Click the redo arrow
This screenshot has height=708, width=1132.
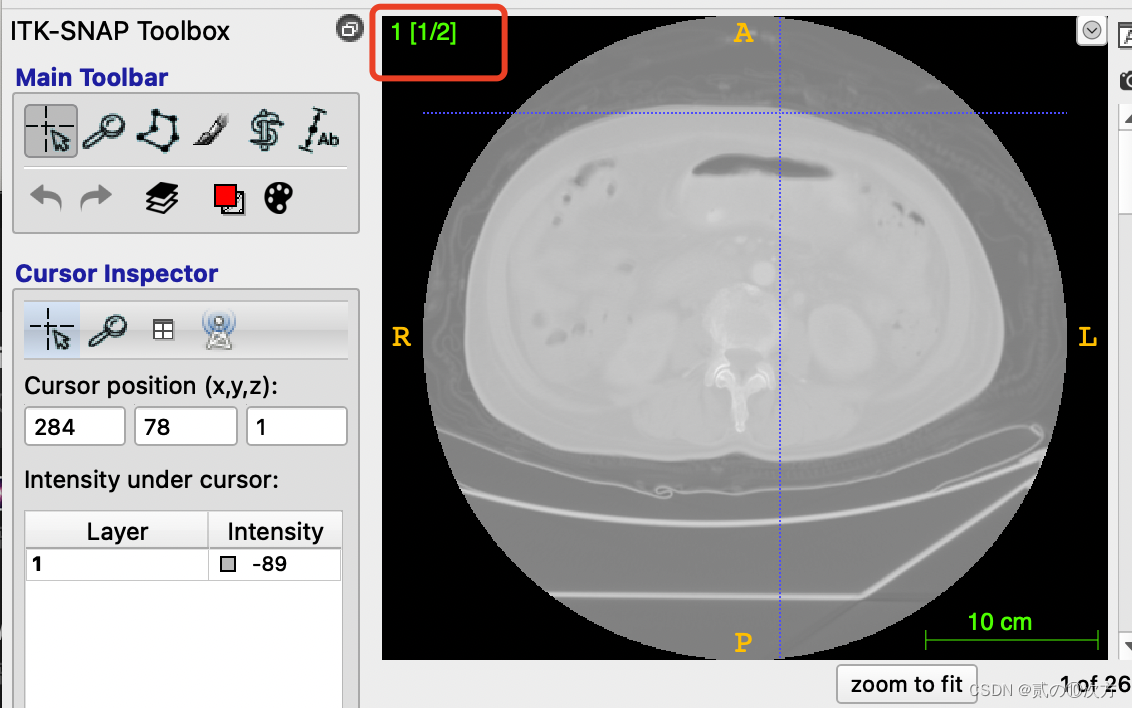tap(95, 197)
